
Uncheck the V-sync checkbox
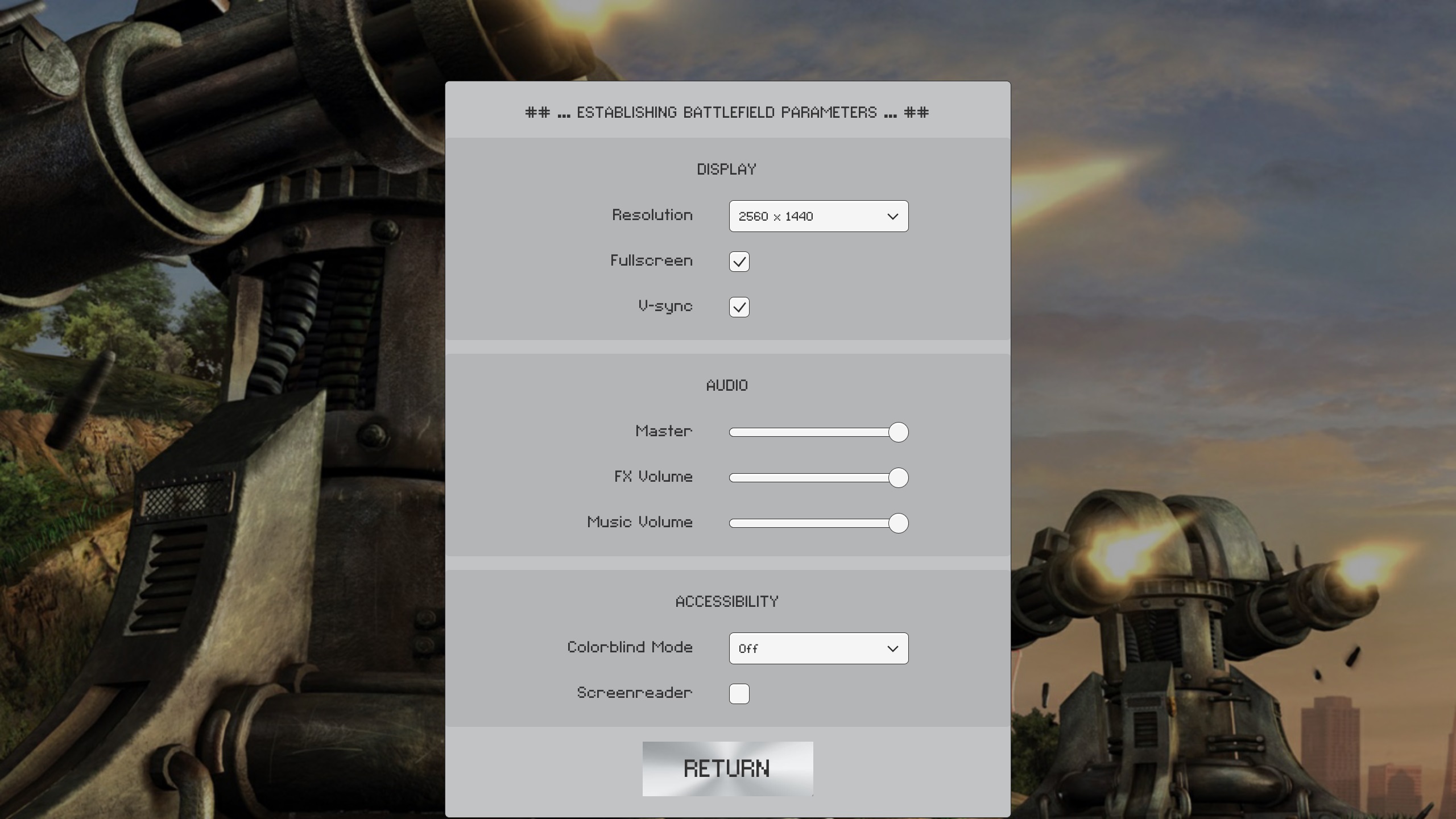[x=739, y=307]
